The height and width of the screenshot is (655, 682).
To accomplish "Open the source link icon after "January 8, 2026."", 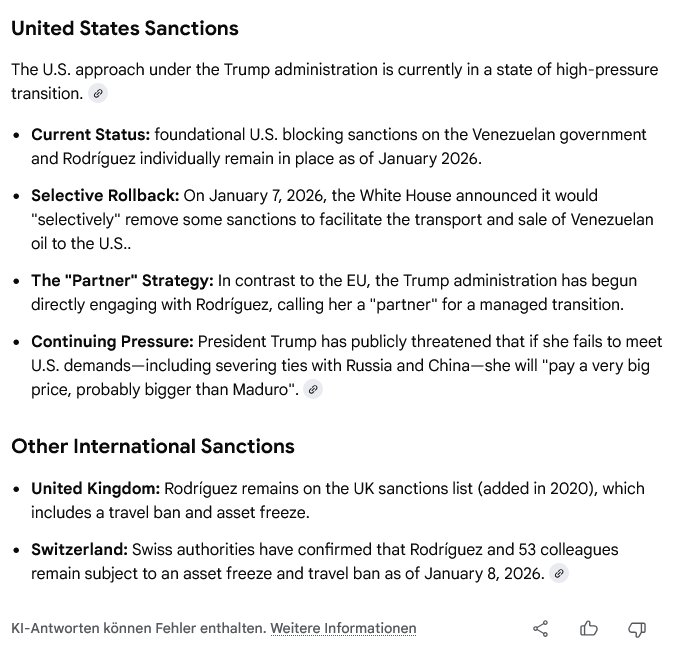I will pos(560,574).
